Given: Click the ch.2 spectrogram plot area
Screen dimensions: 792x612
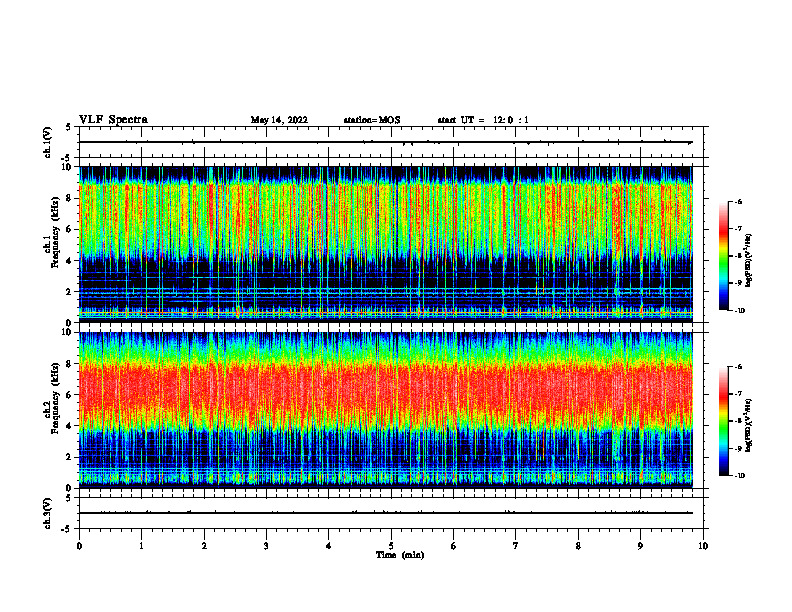Looking at the screenshot, I should pyautogui.click(x=386, y=410).
